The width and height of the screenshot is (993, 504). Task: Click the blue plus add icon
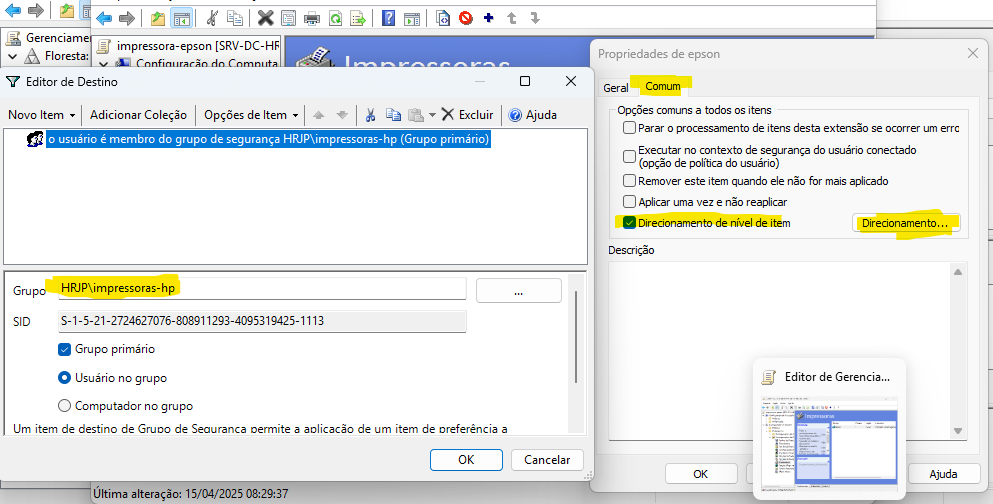[x=489, y=18]
